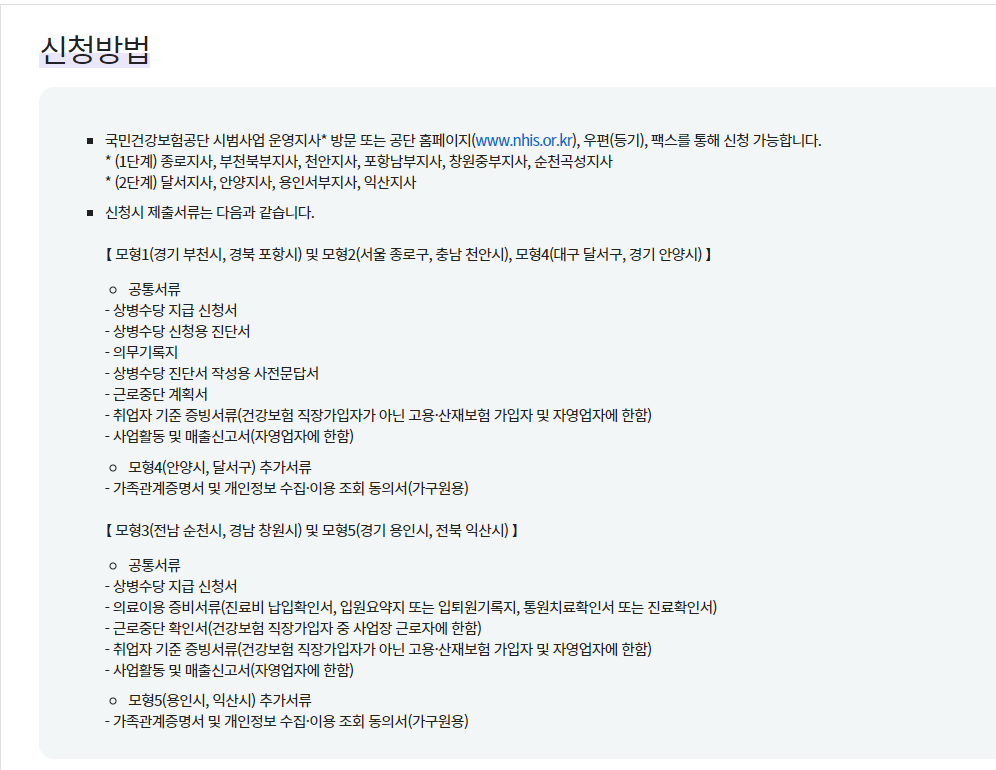Click the 모형3(전남 순천시, 경남 창원시) section header

(311, 530)
